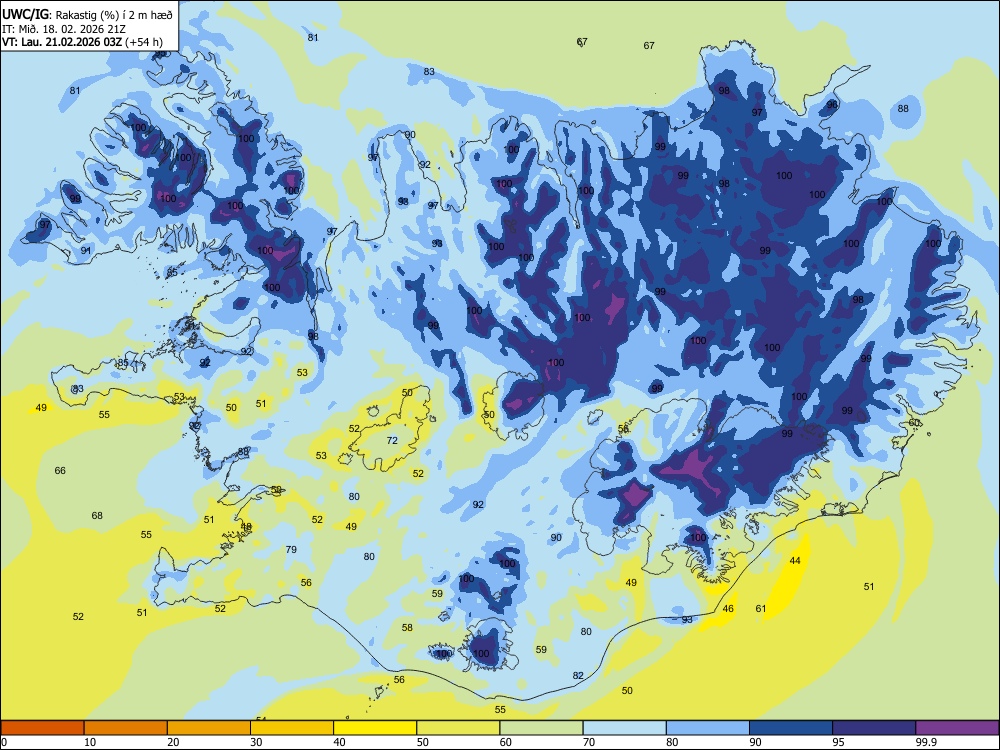Screen dimensions: 1000x750
Task: Click the map value '79' in the southwest
Action: (291, 549)
